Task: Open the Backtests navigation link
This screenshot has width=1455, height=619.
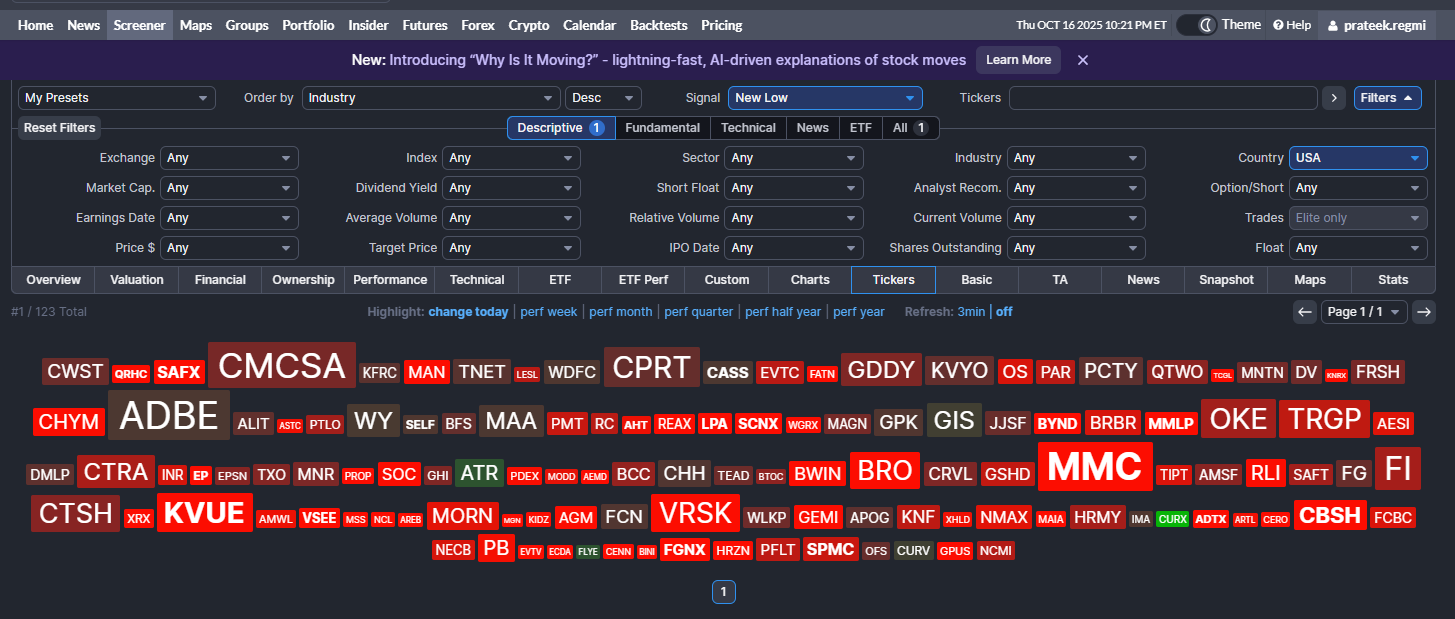Action: pos(659,25)
